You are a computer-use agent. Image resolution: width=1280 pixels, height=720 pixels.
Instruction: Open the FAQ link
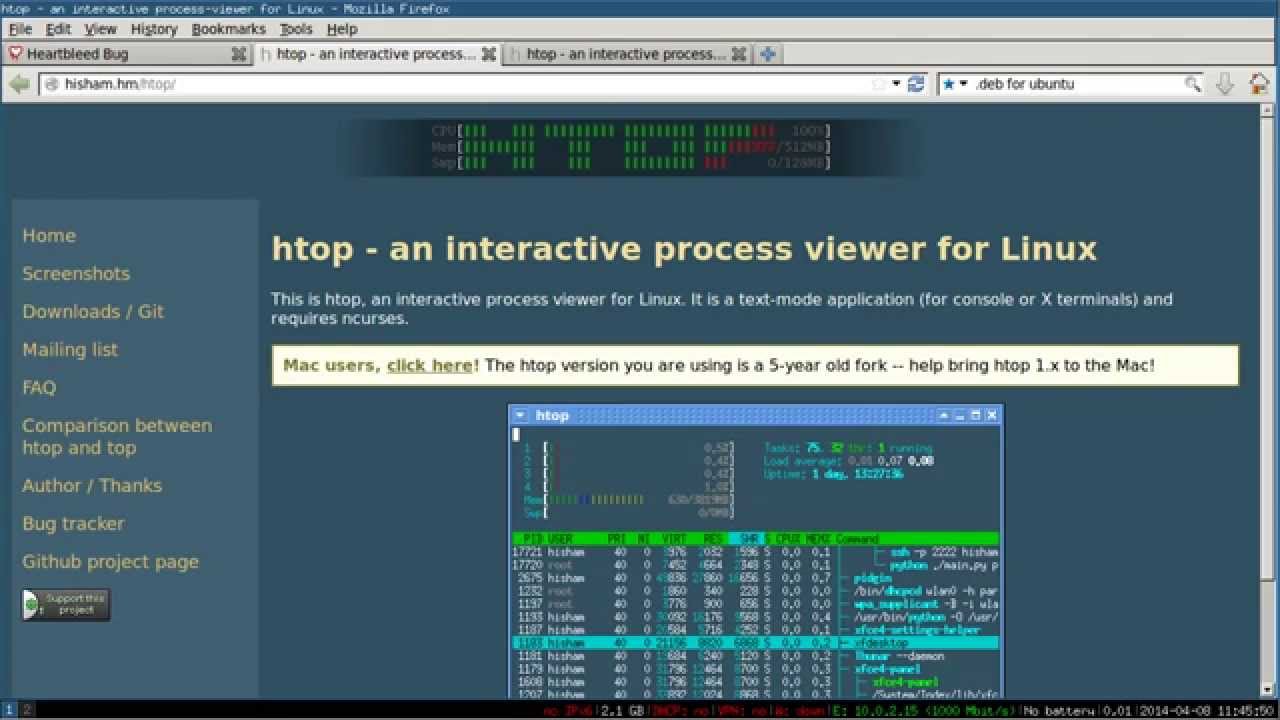pos(39,388)
